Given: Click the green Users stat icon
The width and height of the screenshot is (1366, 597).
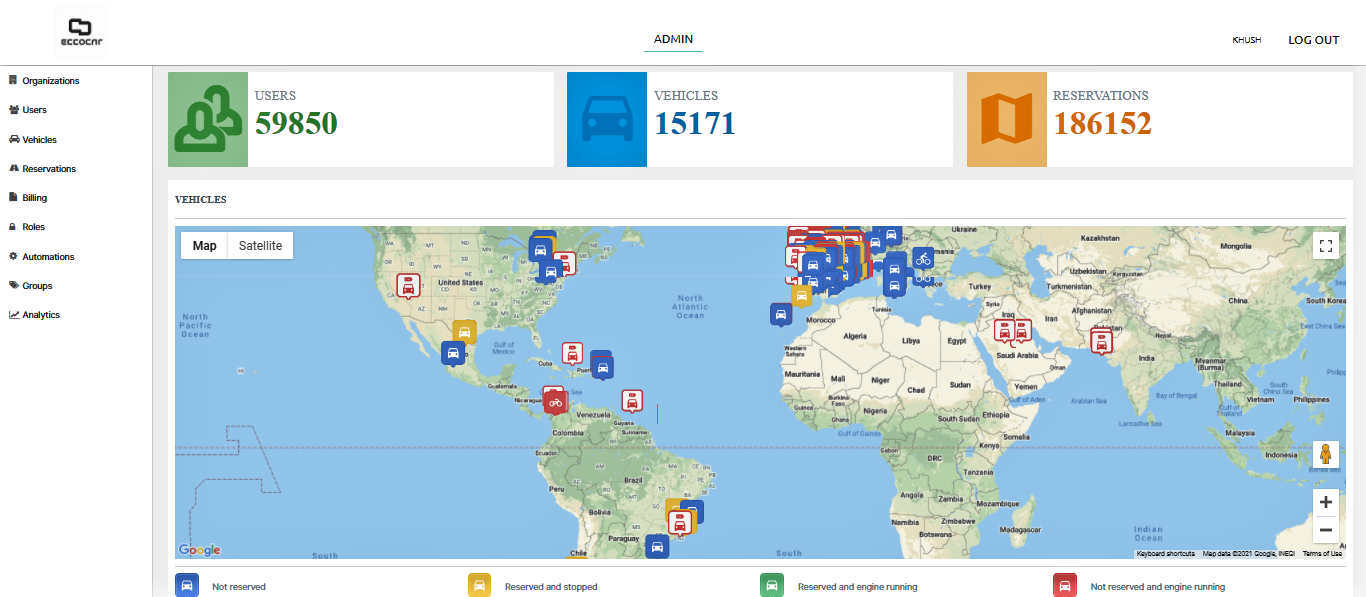Looking at the screenshot, I should tap(208, 119).
